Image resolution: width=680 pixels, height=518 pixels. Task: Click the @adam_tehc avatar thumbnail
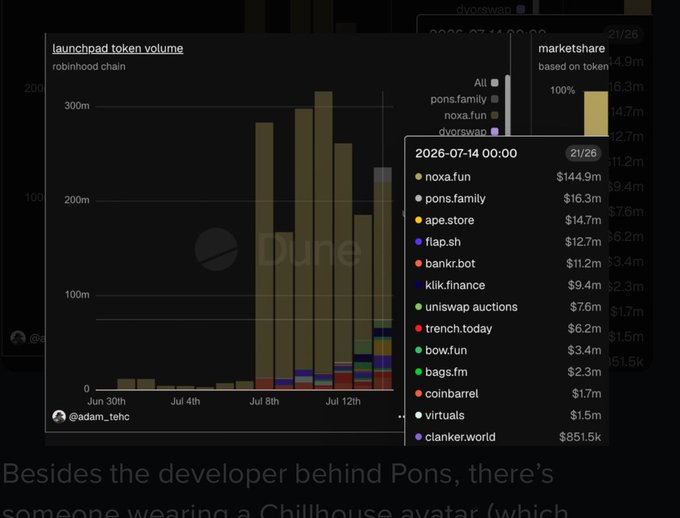[59, 416]
